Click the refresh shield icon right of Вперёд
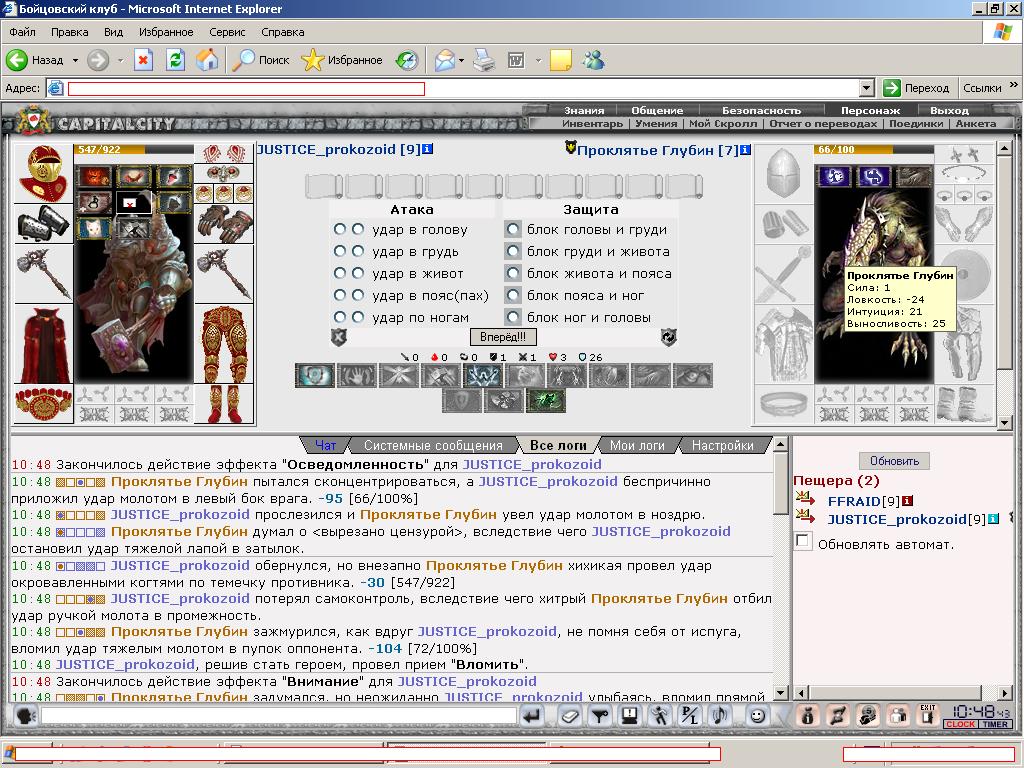Image resolution: width=1024 pixels, height=768 pixels. [x=669, y=337]
